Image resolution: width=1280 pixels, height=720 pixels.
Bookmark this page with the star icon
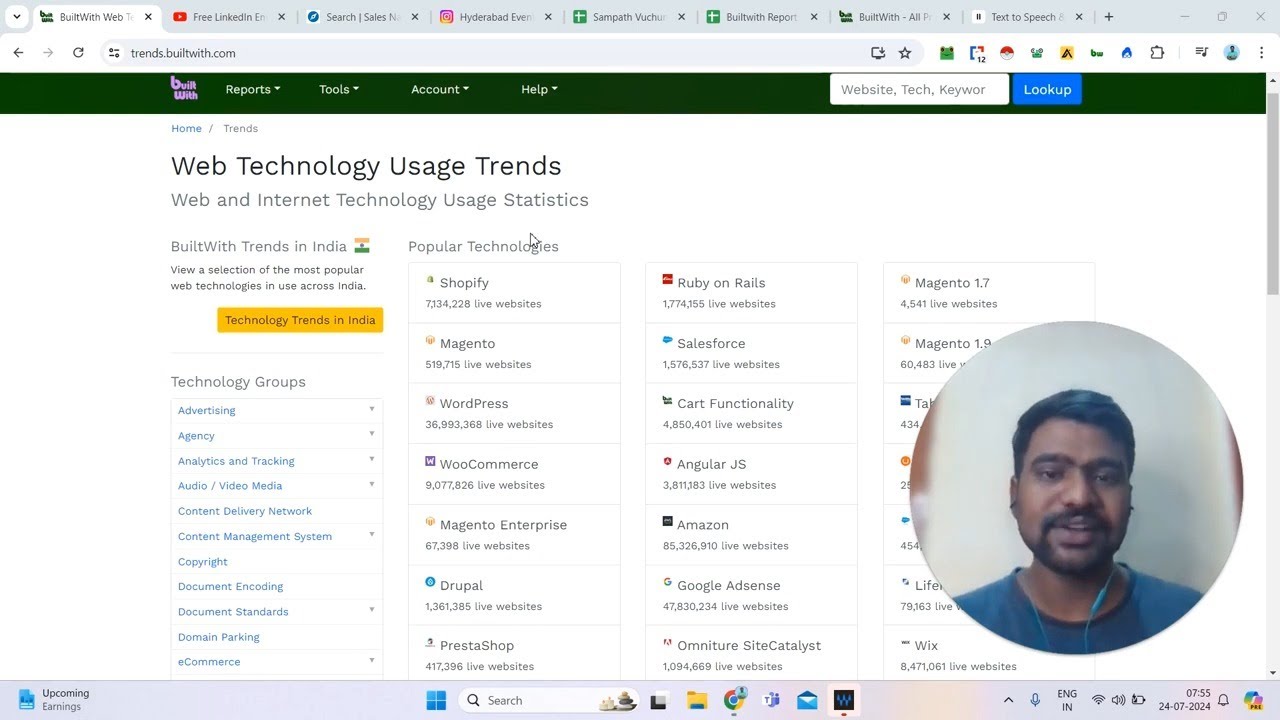point(905,53)
